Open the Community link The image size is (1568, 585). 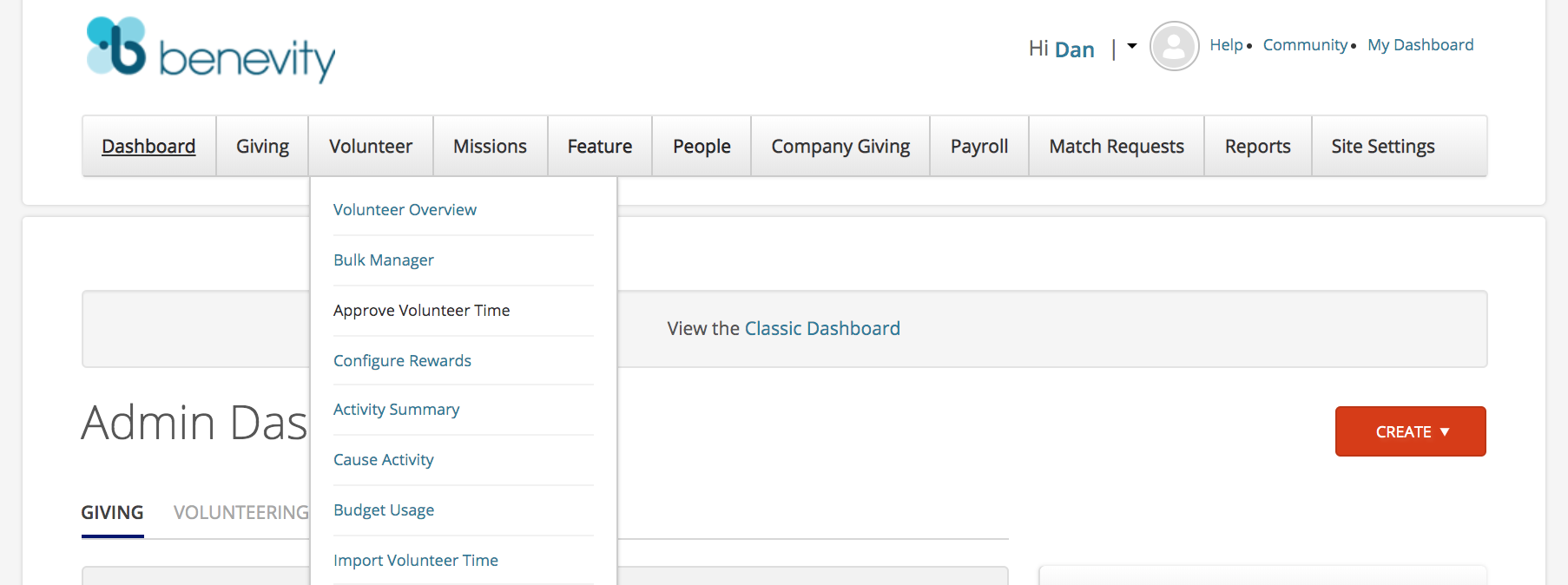click(x=1305, y=45)
